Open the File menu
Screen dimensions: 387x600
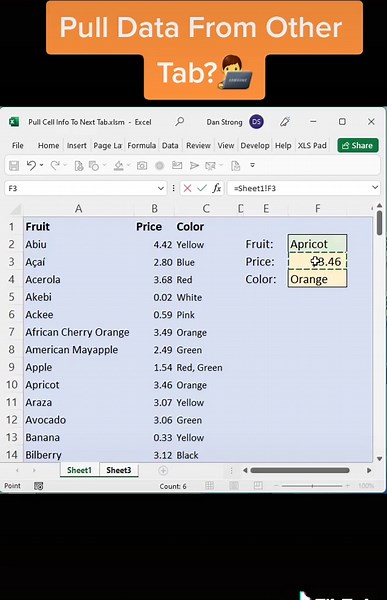18,145
